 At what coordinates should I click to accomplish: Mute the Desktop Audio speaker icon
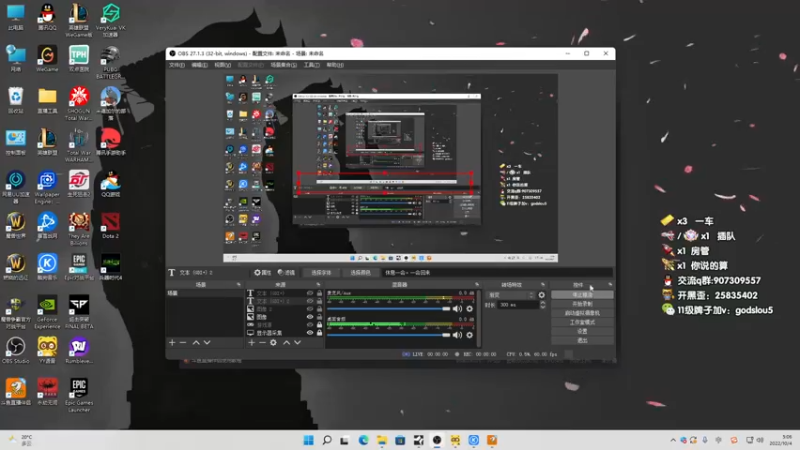tap(458, 335)
